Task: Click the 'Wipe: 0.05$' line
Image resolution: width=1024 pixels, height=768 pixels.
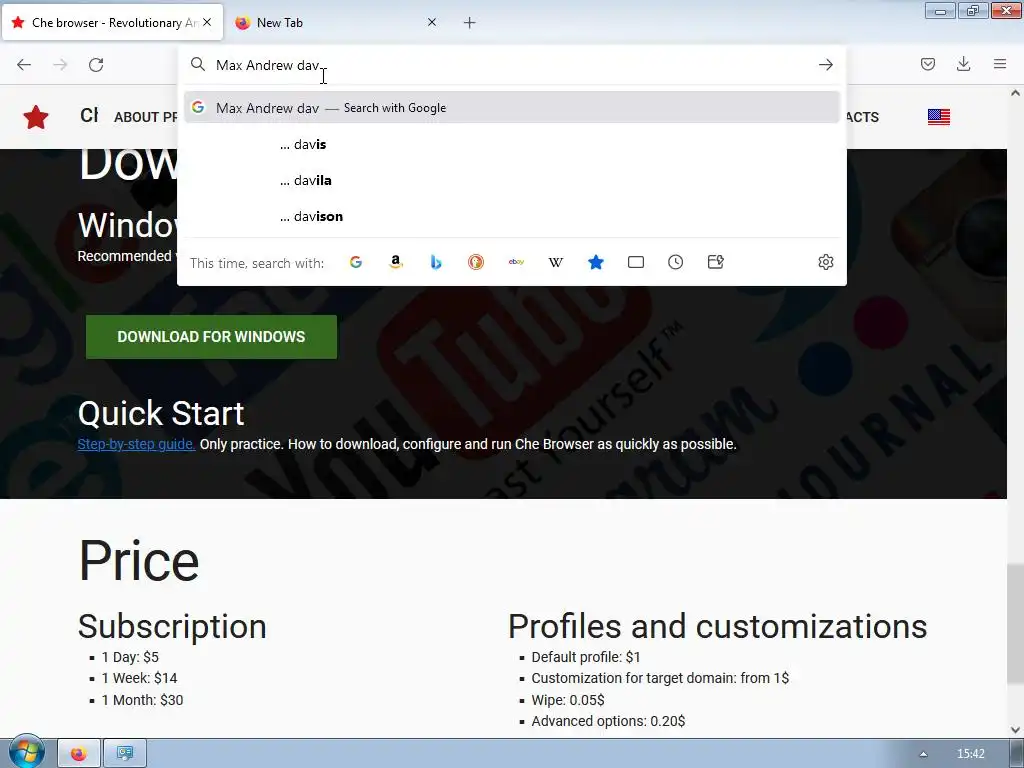Action: pos(568,700)
